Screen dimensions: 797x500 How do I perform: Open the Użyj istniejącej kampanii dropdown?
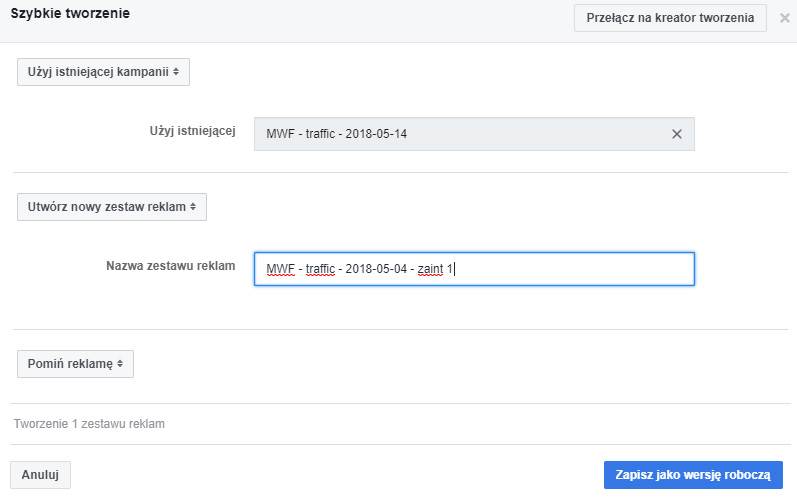103,72
